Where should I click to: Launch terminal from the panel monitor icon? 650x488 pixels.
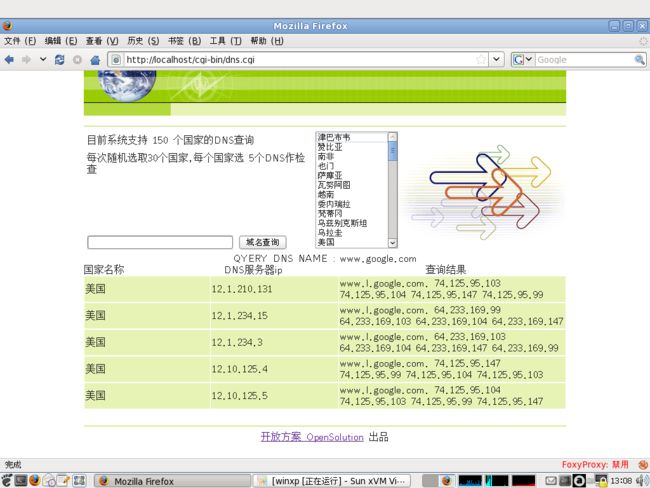[21, 481]
